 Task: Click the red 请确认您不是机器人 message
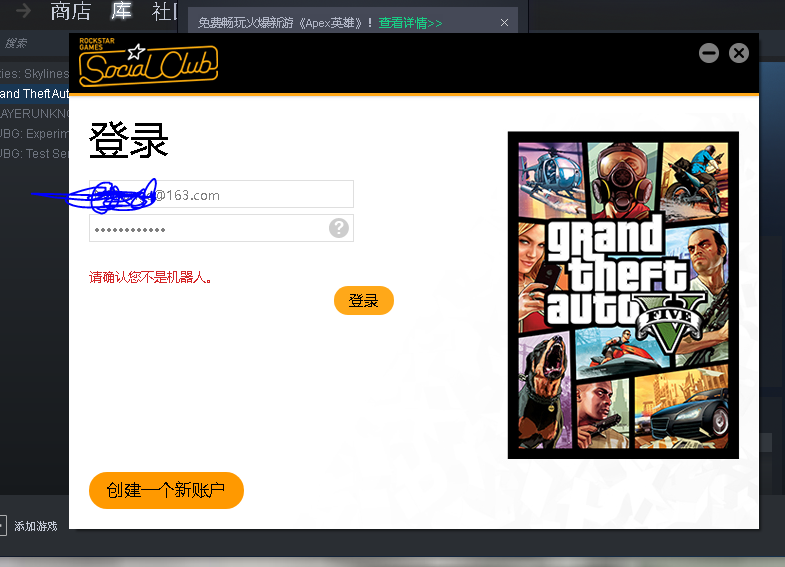[x=150, y=277]
